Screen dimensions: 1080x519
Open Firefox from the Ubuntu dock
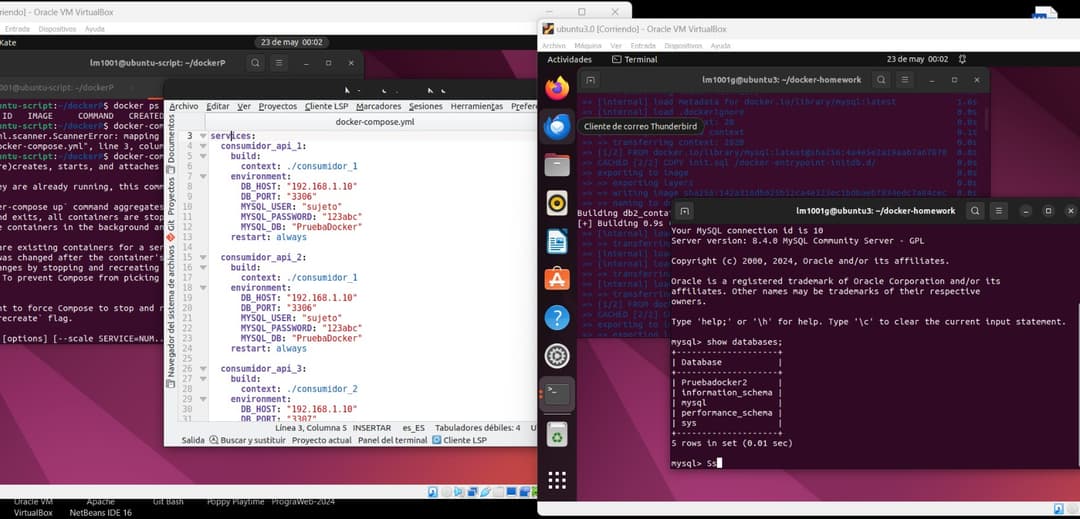[557, 87]
